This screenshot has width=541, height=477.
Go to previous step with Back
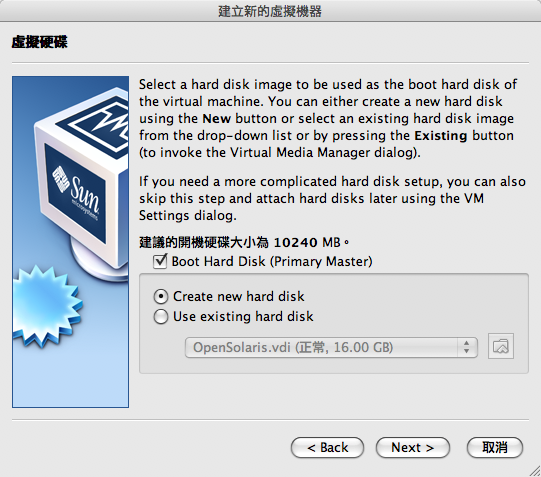pyautogui.click(x=327, y=448)
